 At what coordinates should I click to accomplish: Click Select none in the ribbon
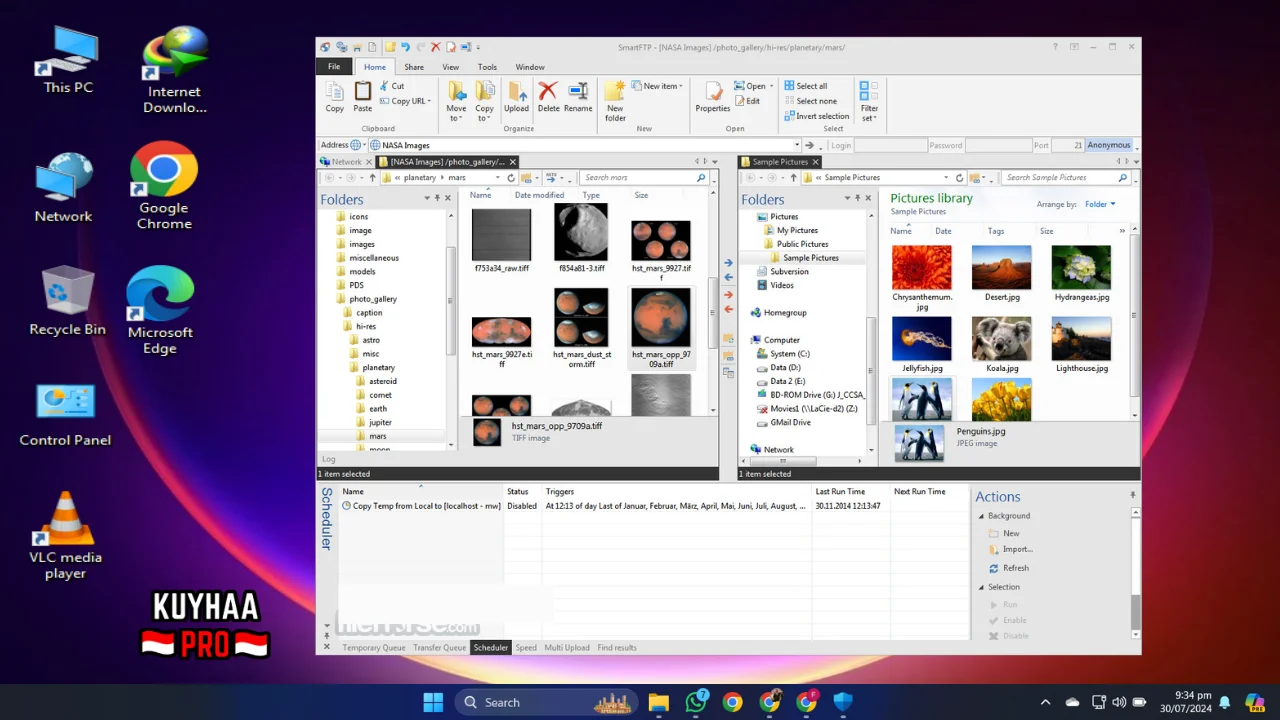pyautogui.click(x=810, y=101)
